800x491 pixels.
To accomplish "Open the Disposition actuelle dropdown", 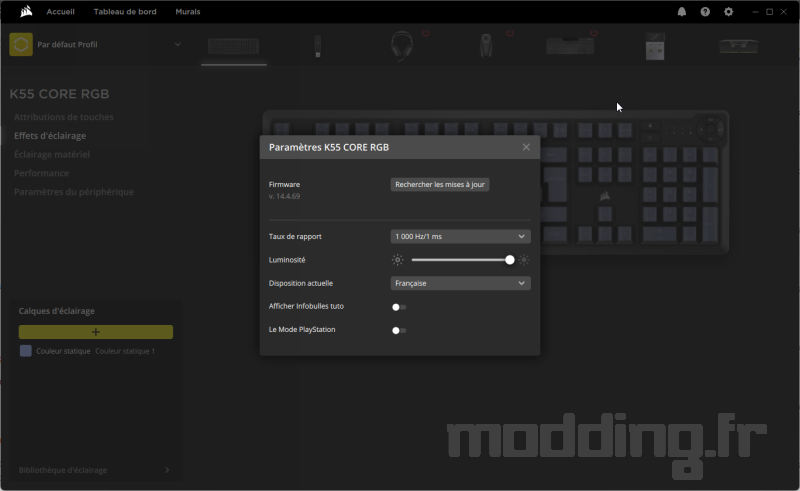I will tap(461, 283).
